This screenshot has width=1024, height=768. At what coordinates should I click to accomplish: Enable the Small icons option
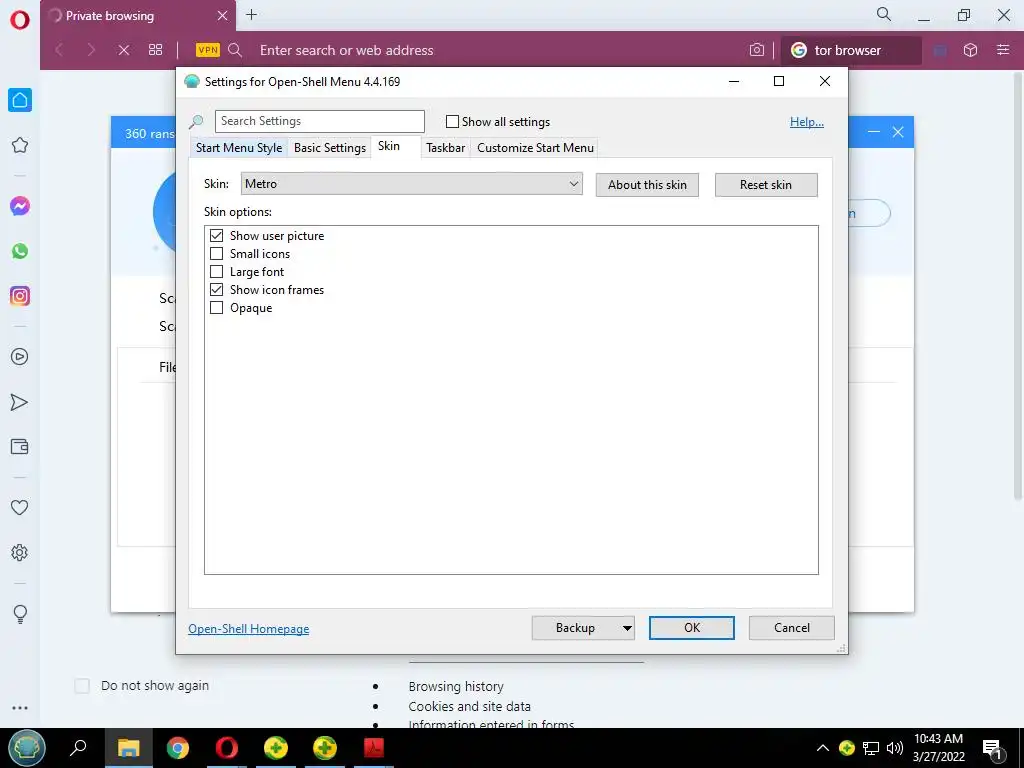pos(216,253)
